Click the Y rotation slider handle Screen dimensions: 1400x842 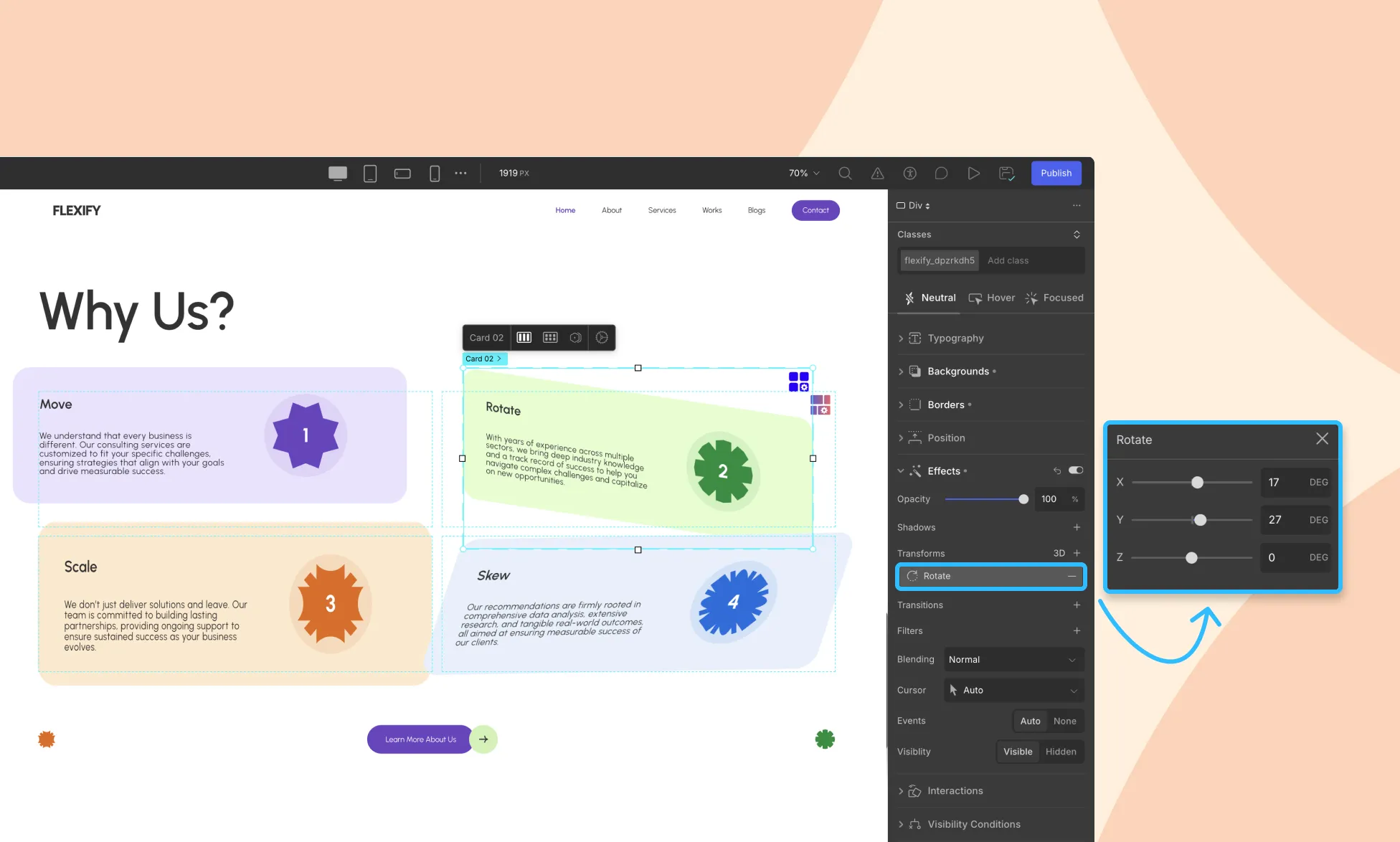pyautogui.click(x=1200, y=520)
